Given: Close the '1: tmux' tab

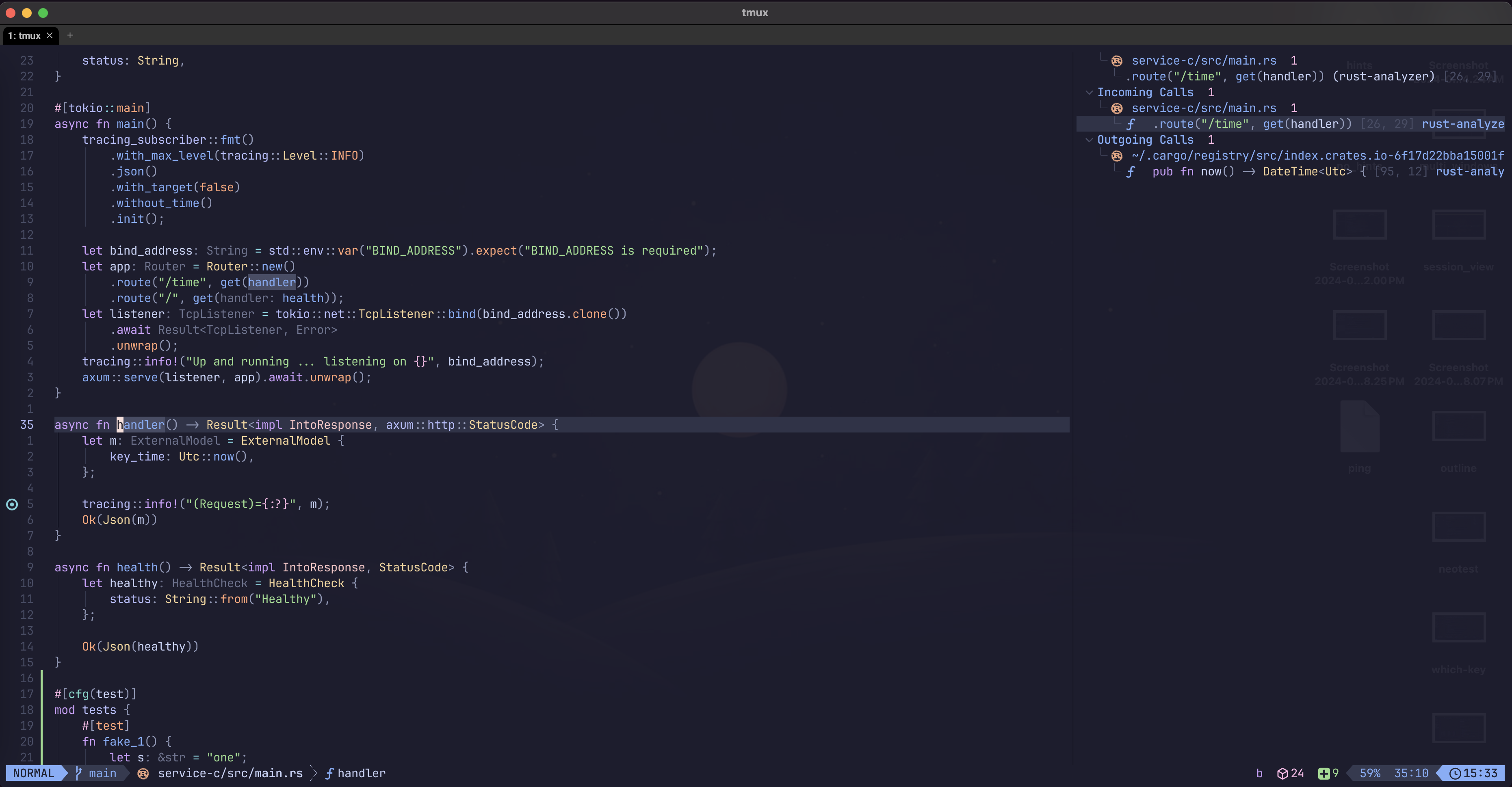Looking at the screenshot, I should pyautogui.click(x=50, y=36).
